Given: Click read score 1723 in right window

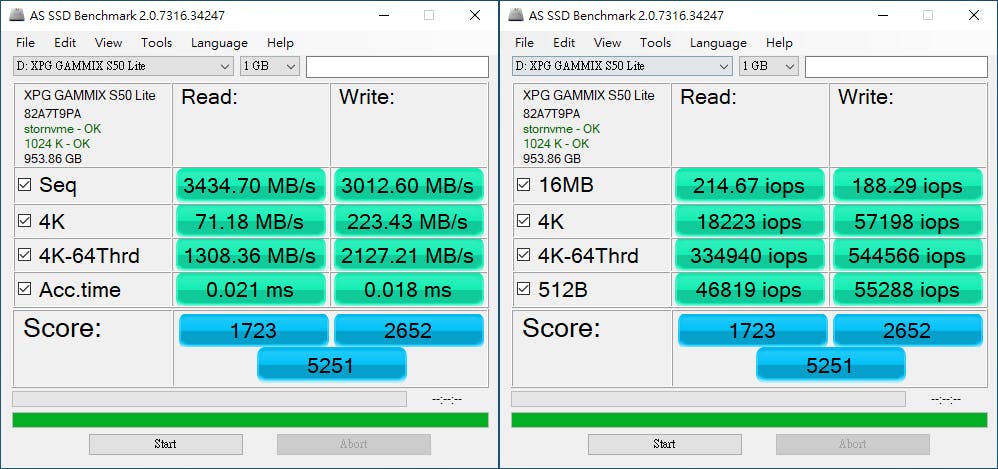Looking at the screenshot, I should (753, 330).
